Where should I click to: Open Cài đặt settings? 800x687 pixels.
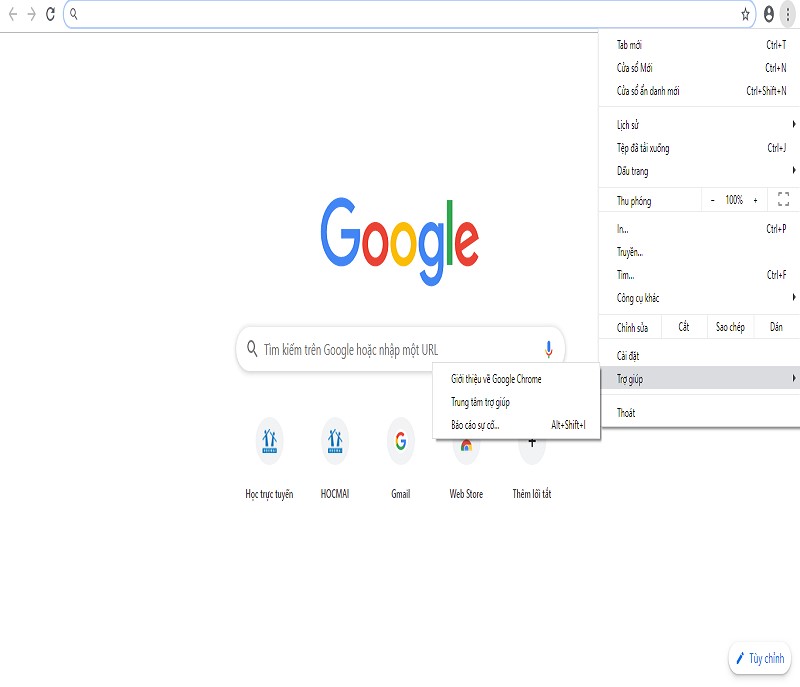click(699, 355)
